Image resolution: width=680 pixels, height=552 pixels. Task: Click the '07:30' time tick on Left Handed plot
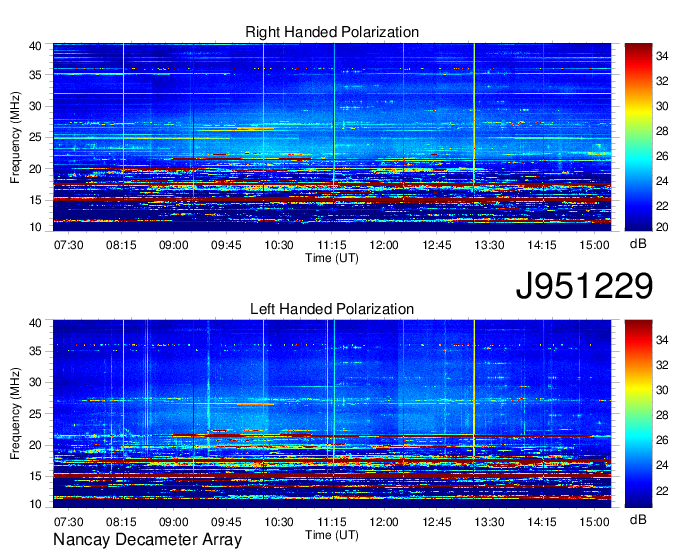69,522
